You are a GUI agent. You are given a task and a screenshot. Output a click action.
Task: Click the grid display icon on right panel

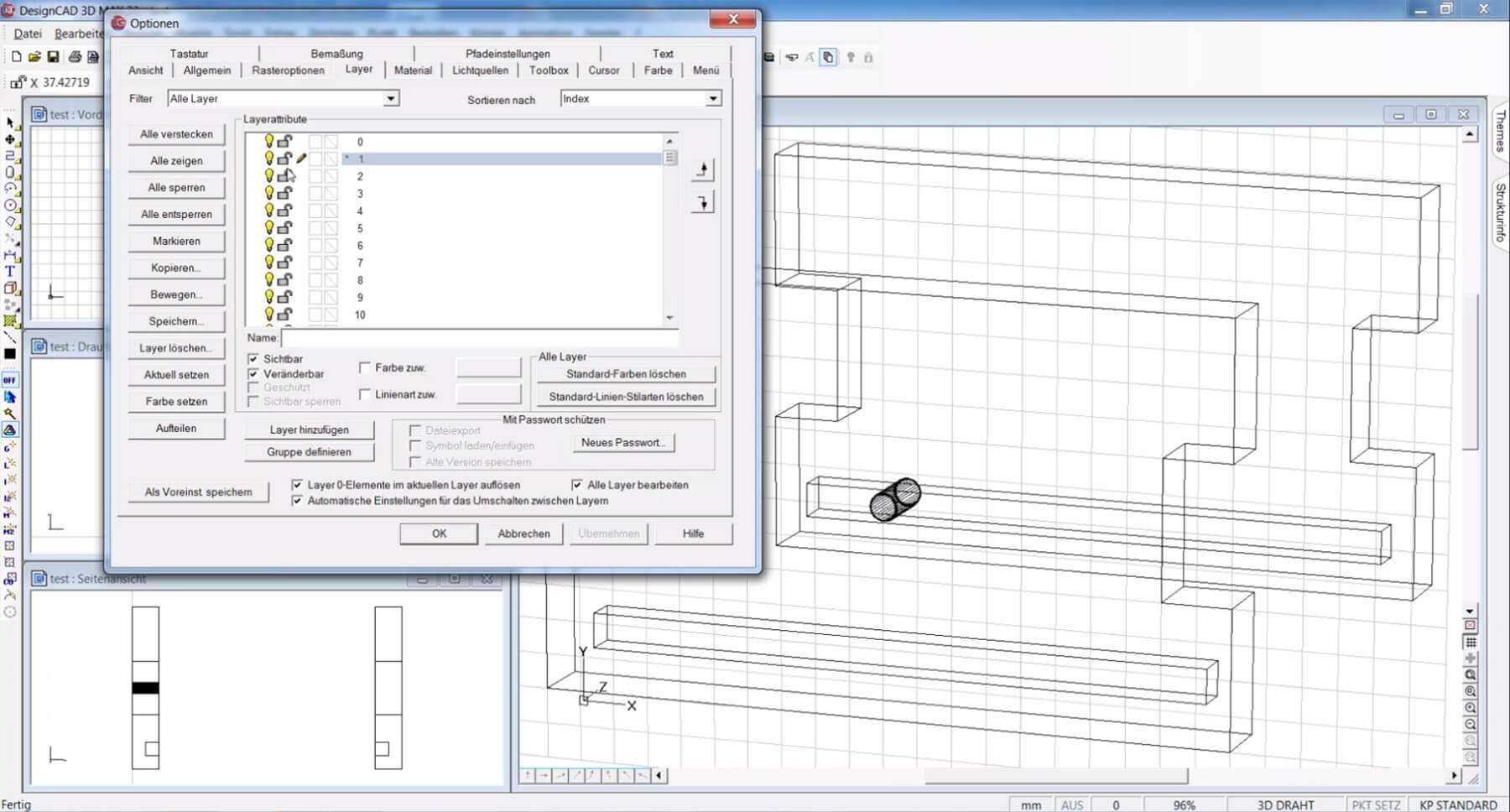tap(1471, 642)
